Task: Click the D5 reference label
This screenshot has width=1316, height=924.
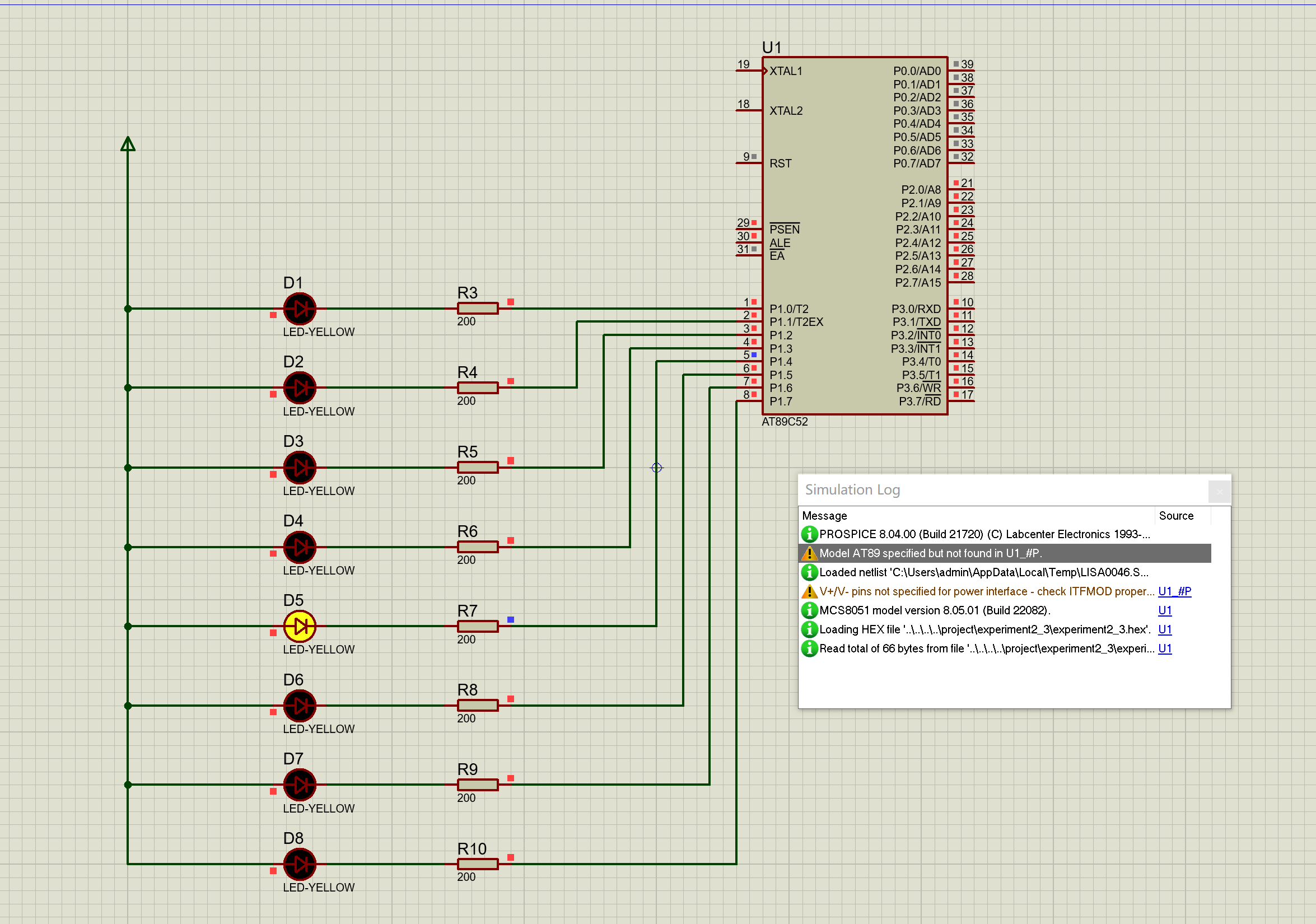Action: coord(293,600)
